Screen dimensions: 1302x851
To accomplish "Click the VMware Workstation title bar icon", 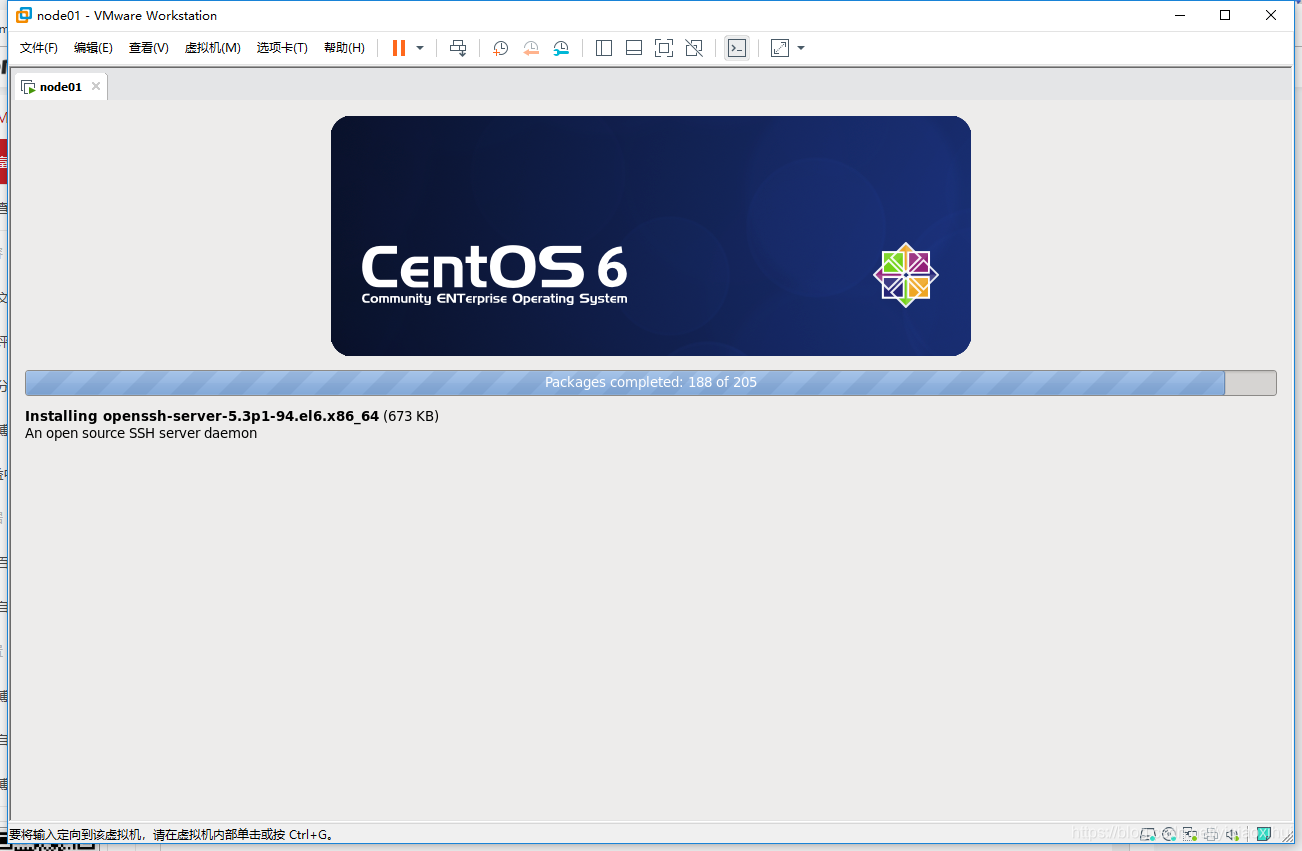I will (24, 15).
